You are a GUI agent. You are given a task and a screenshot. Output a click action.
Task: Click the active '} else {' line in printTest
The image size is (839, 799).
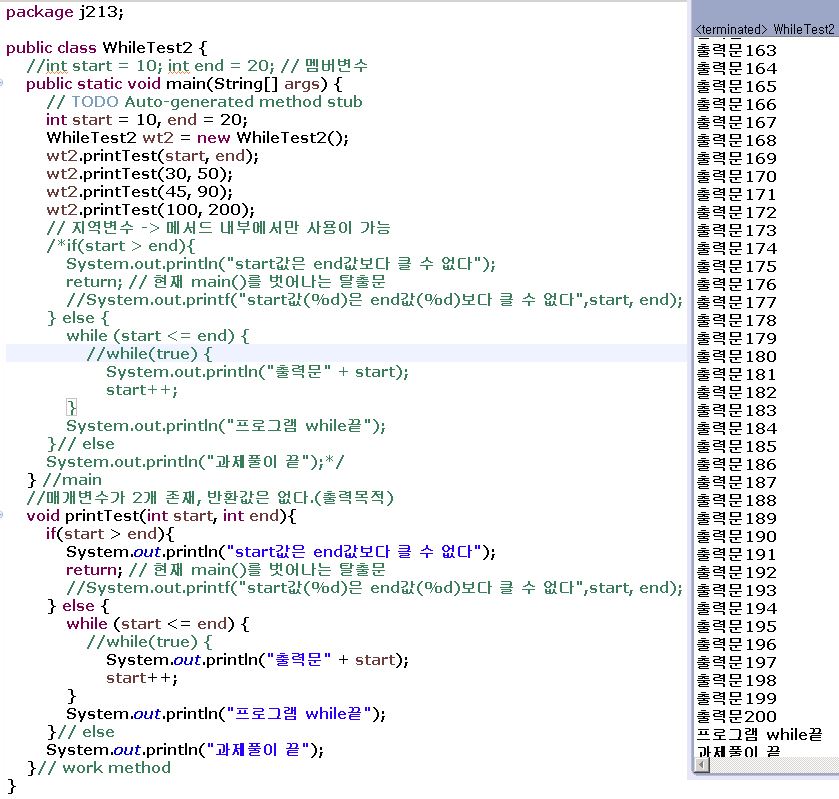pyautogui.click(x=78, y=606)
